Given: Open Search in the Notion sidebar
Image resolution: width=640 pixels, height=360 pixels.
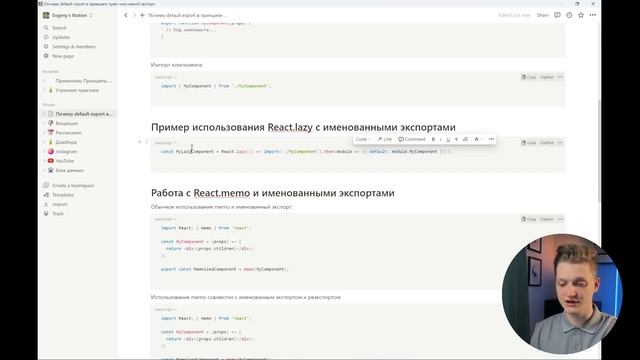Looking at the screenshot, I should click(x=59, y=28).
